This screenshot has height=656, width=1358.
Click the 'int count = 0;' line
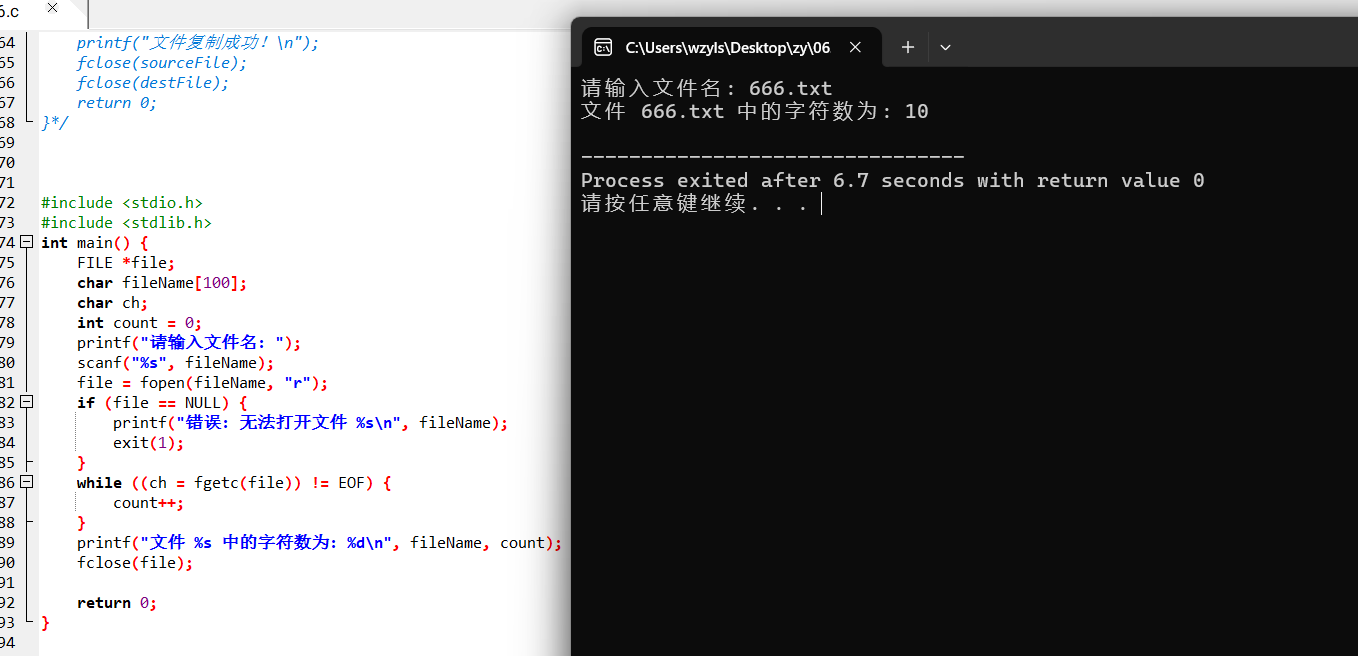point(140,322)
